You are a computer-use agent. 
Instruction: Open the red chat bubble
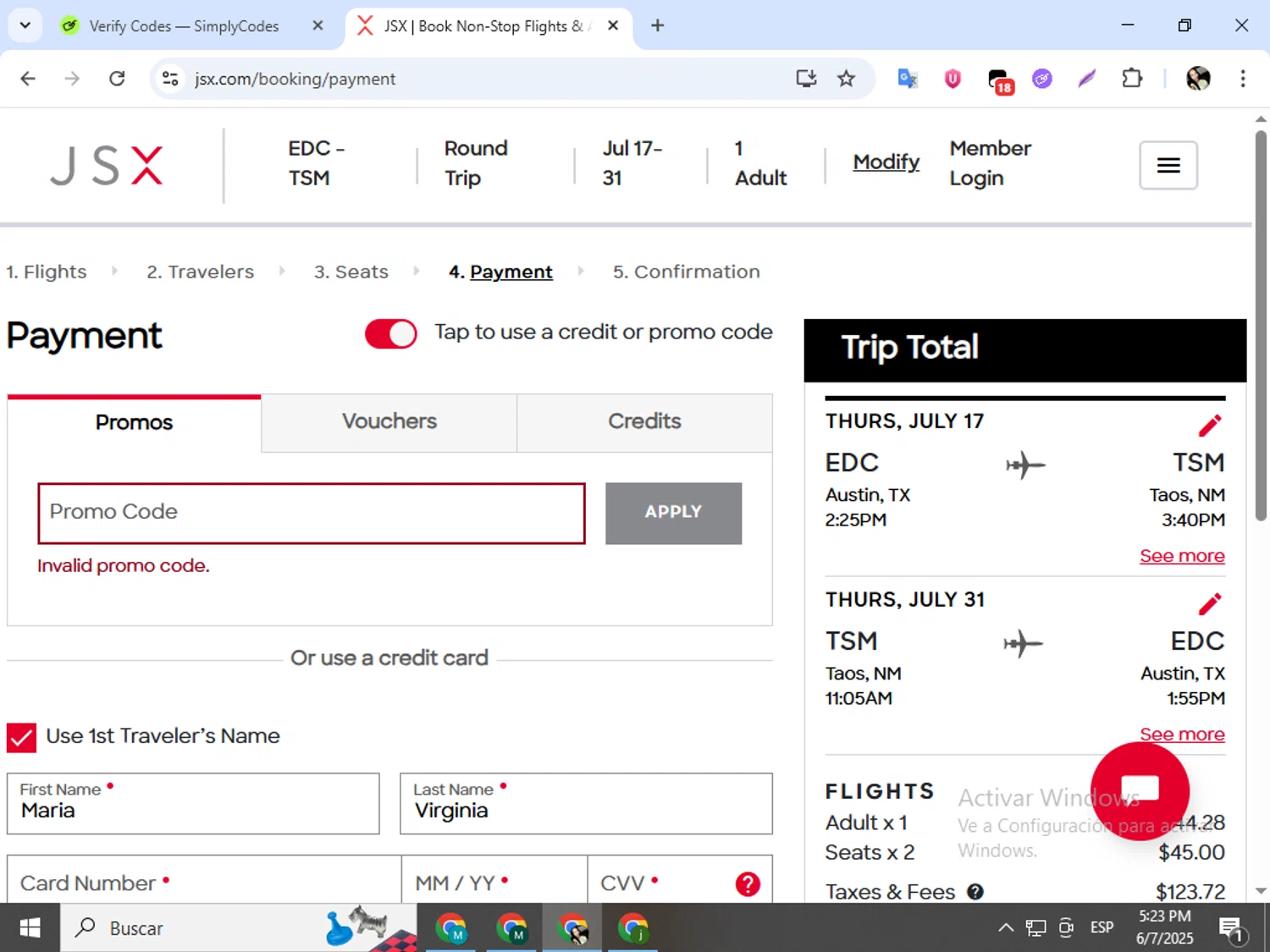click(x=1140, y=790)
